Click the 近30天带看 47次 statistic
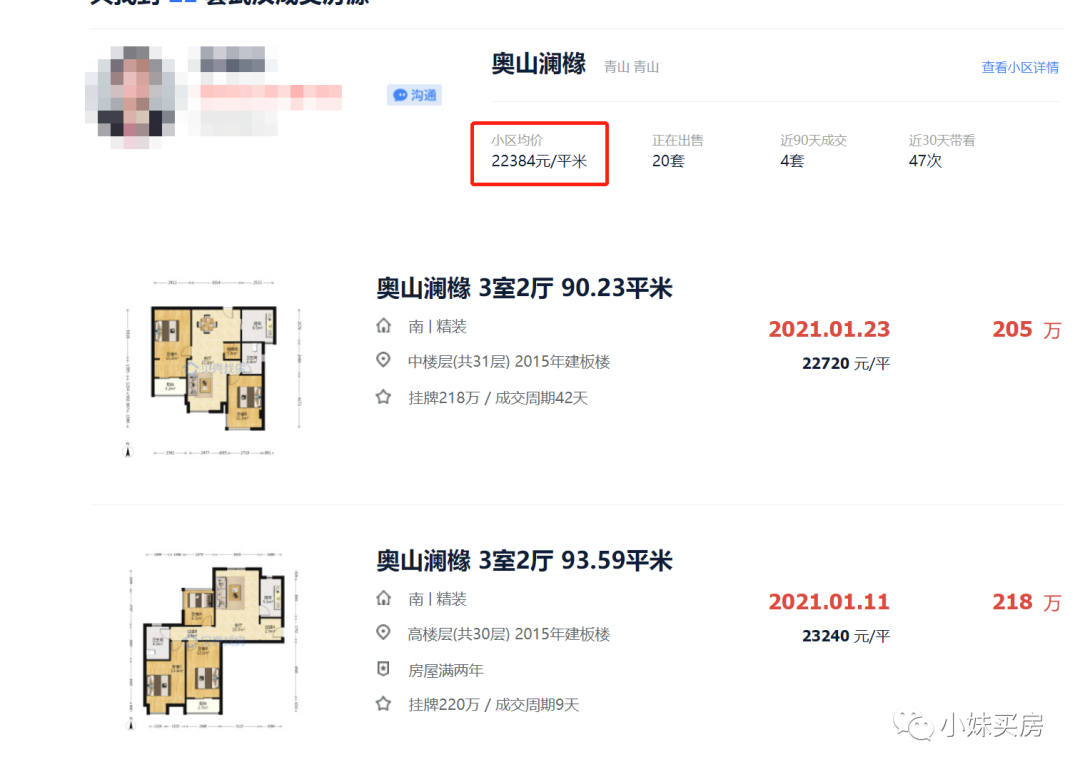 click(x=942, y=151)
